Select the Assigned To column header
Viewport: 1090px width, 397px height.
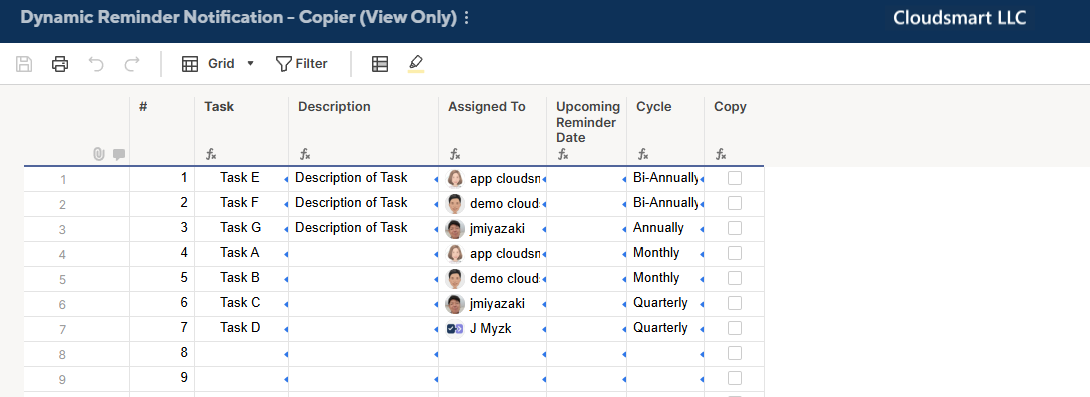[x=493, y=131]
